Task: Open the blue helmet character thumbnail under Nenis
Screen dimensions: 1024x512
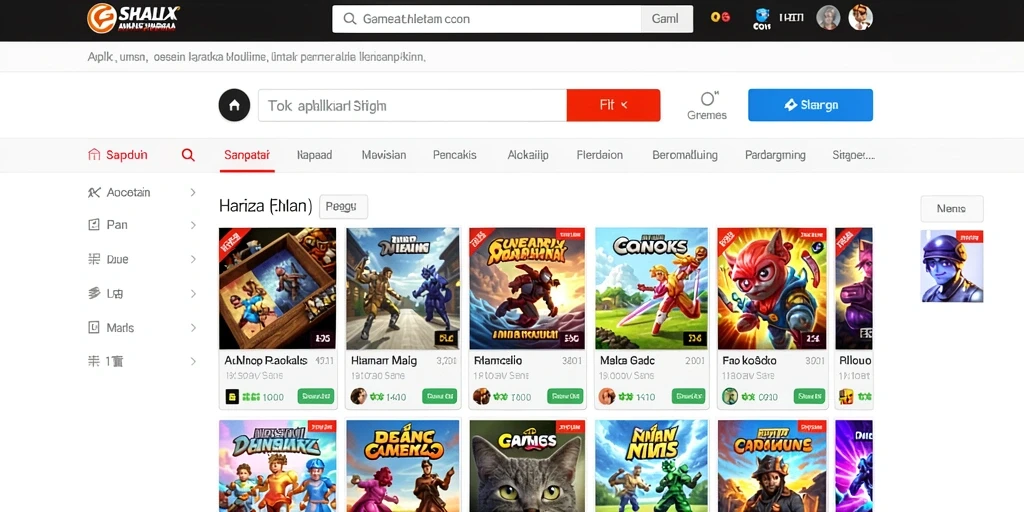Action: pyautogui.click(x=952, y=266)
